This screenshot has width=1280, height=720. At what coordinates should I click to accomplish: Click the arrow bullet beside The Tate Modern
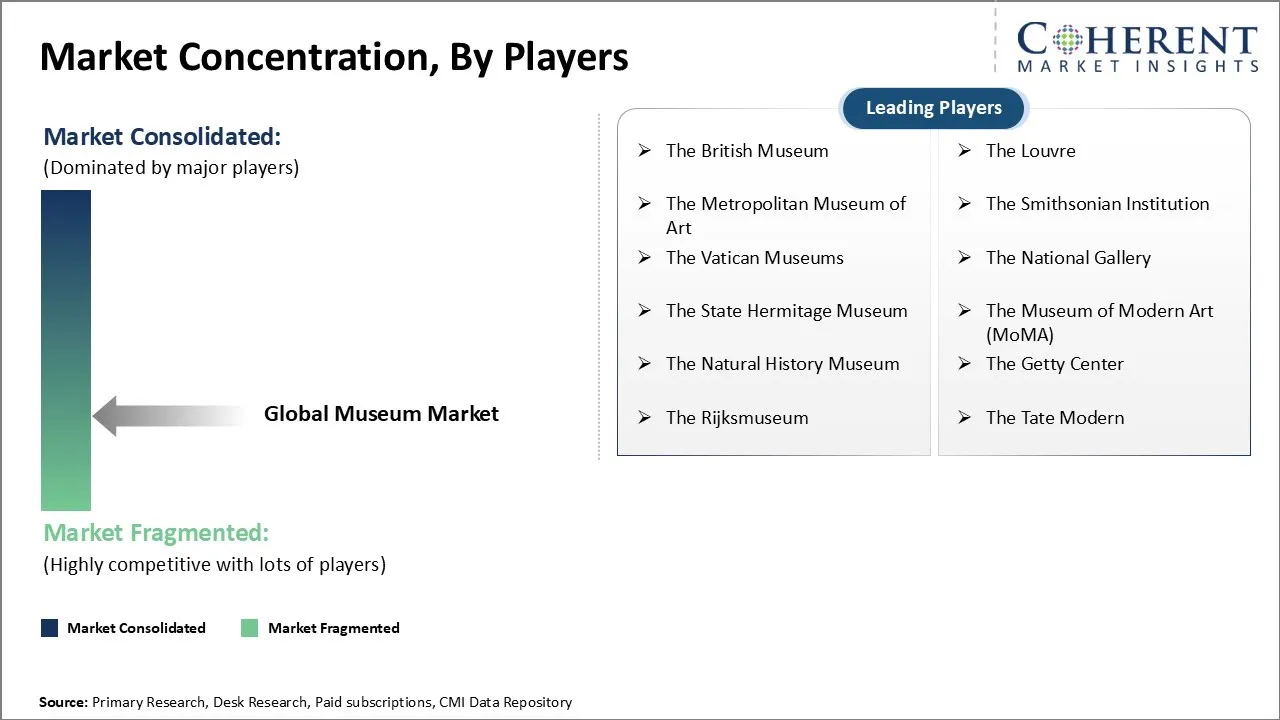tap(965, 418)
